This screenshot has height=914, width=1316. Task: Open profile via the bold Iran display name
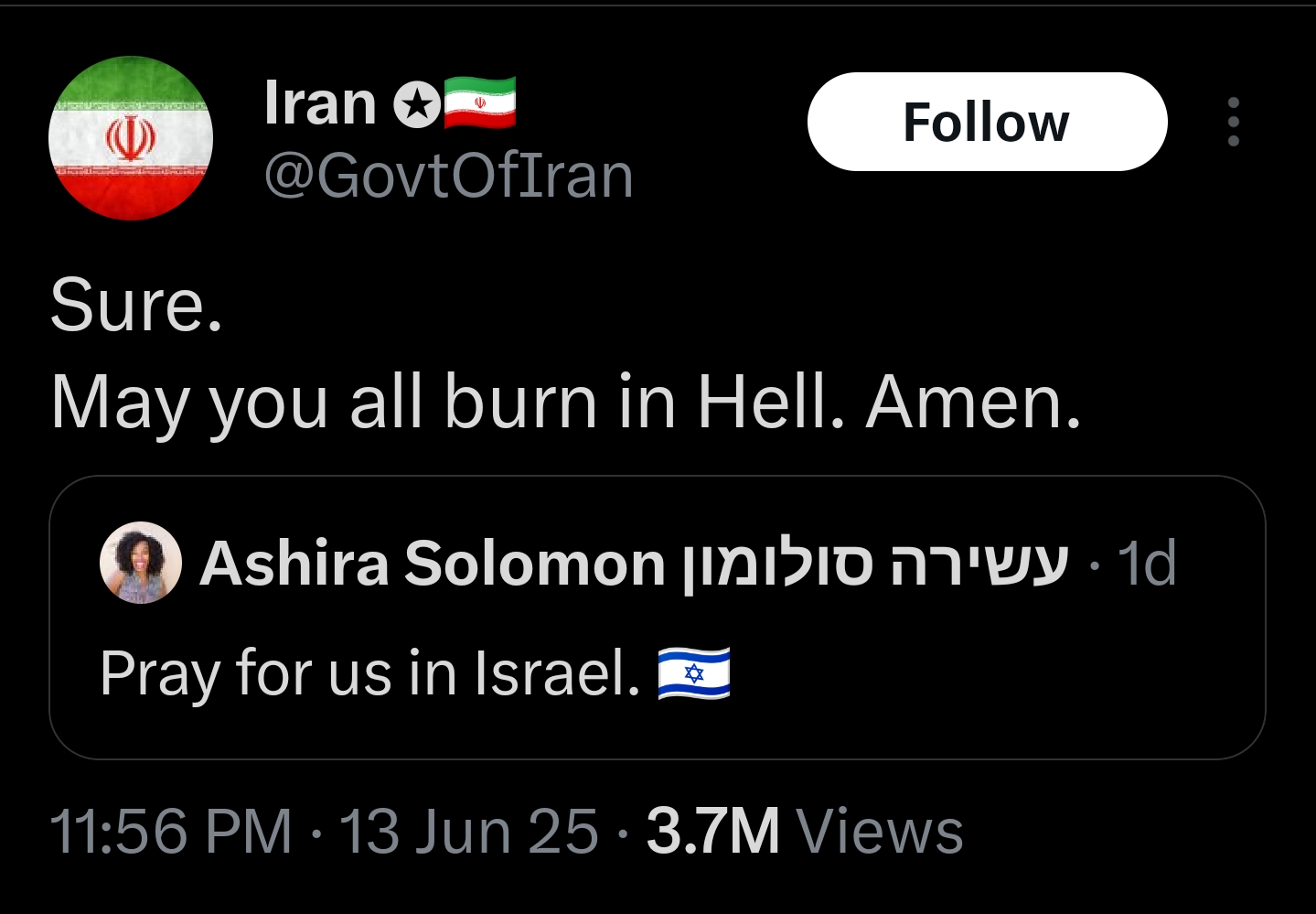point(321,102)
